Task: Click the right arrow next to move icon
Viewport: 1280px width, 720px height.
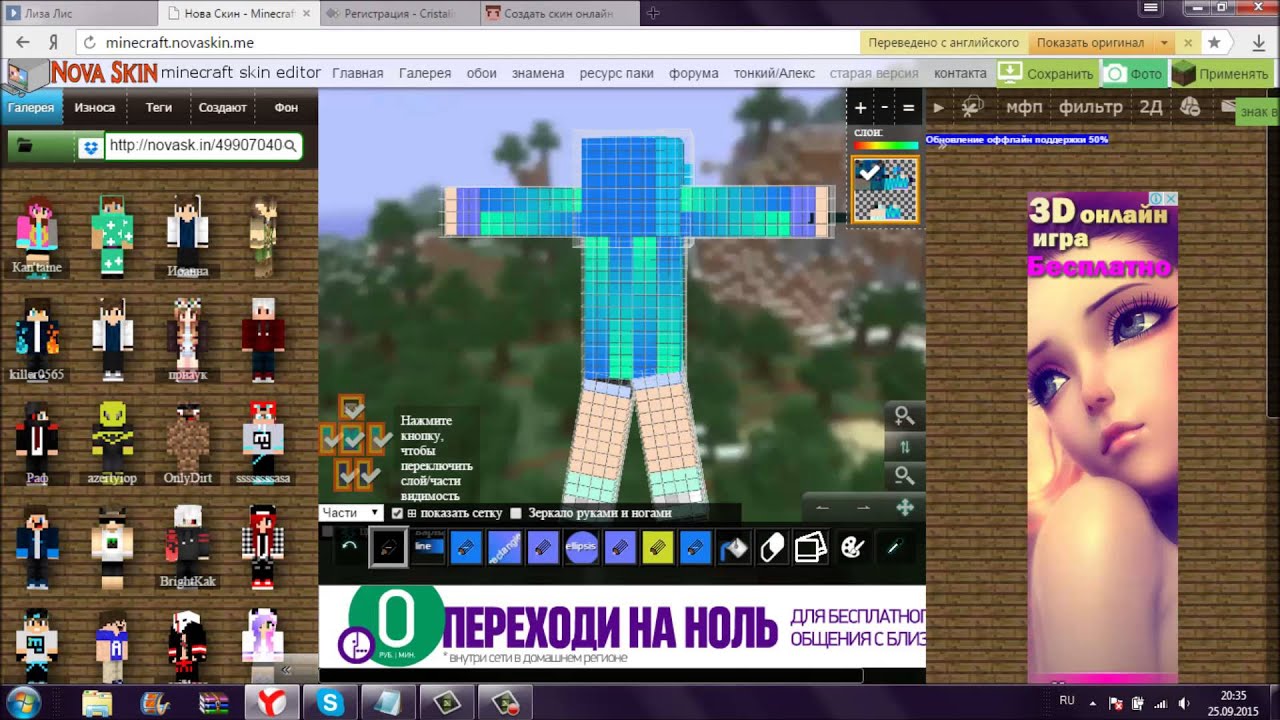Action: coord(863,507)
